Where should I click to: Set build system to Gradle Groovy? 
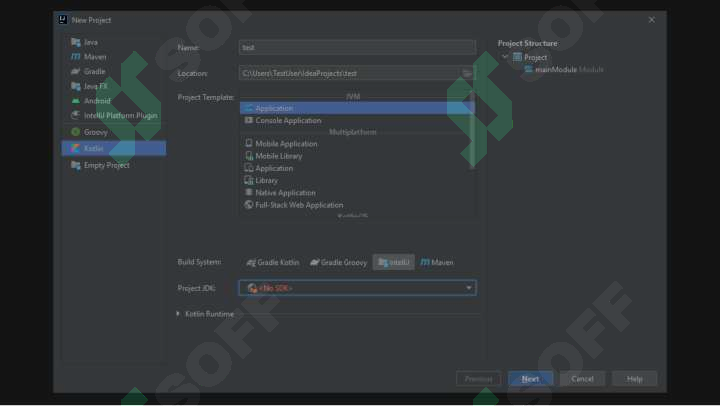click(x=338, y=263)
